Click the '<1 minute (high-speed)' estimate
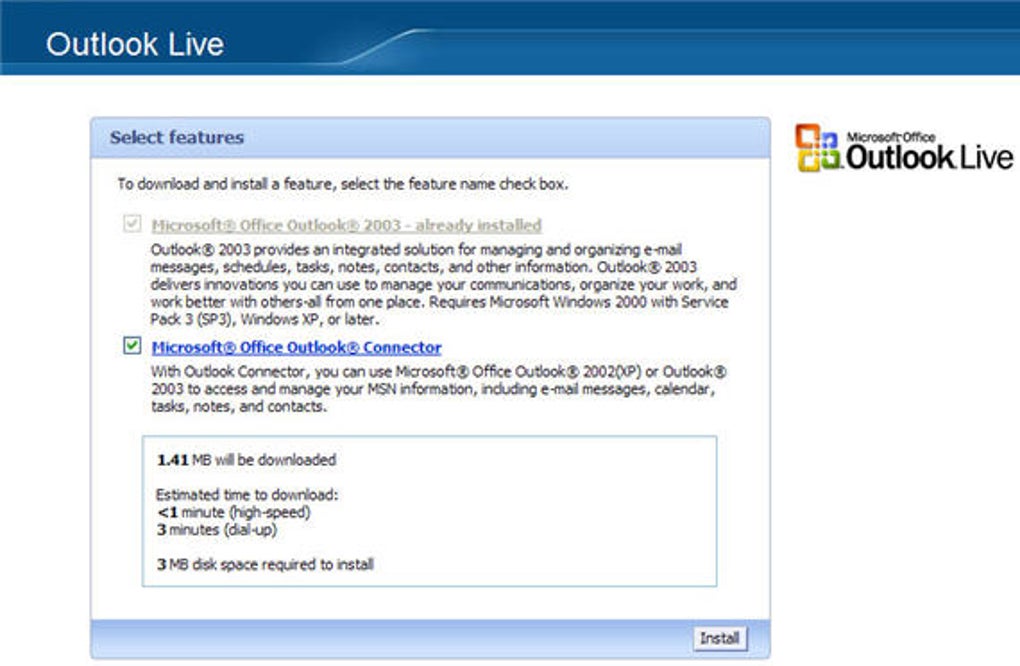1020x666 pixels. pos(234,512)
